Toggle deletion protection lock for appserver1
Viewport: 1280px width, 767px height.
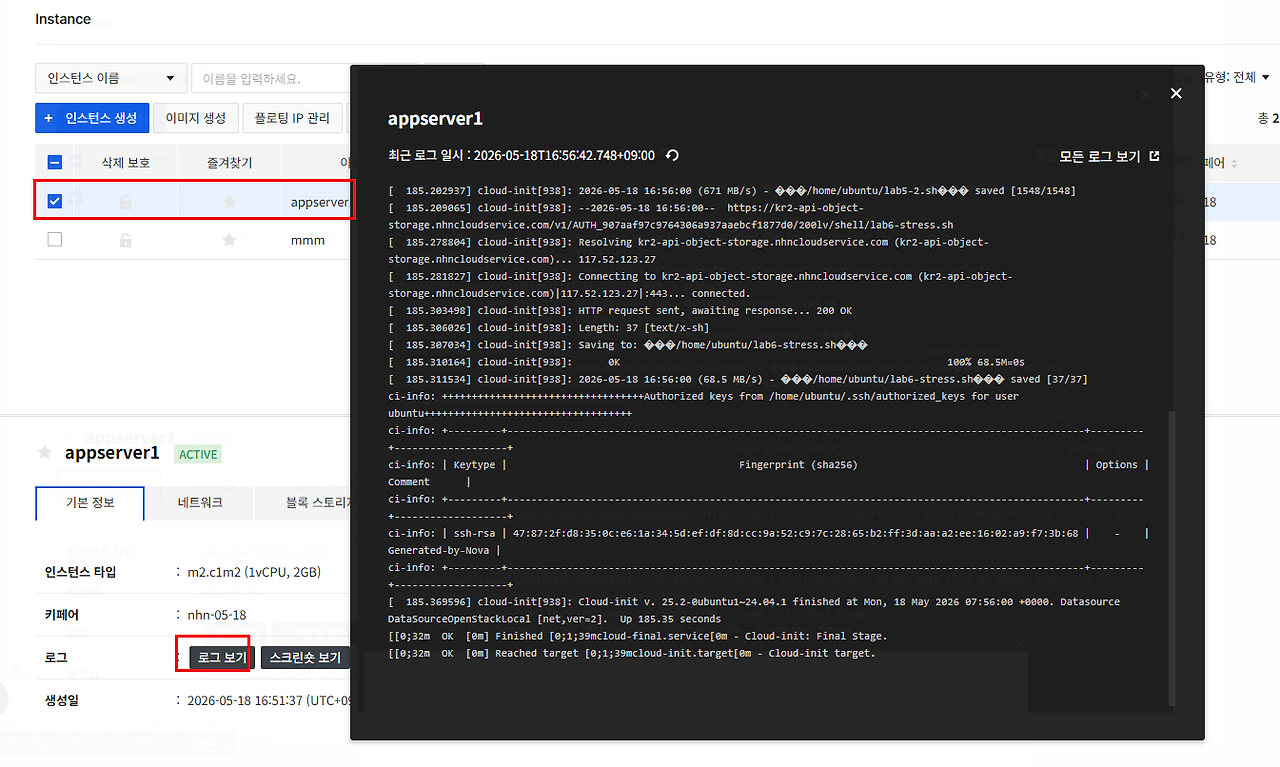tap(126, 202)
